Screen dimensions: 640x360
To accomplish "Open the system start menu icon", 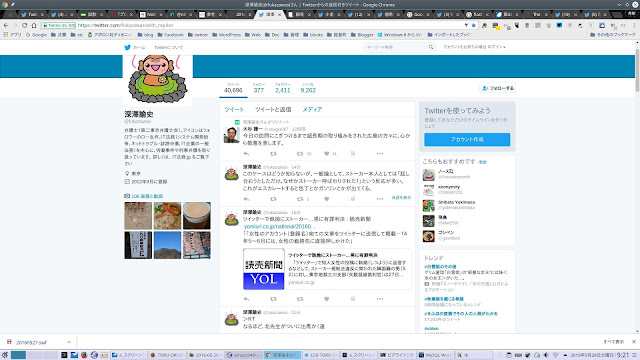I will point(5,355).
